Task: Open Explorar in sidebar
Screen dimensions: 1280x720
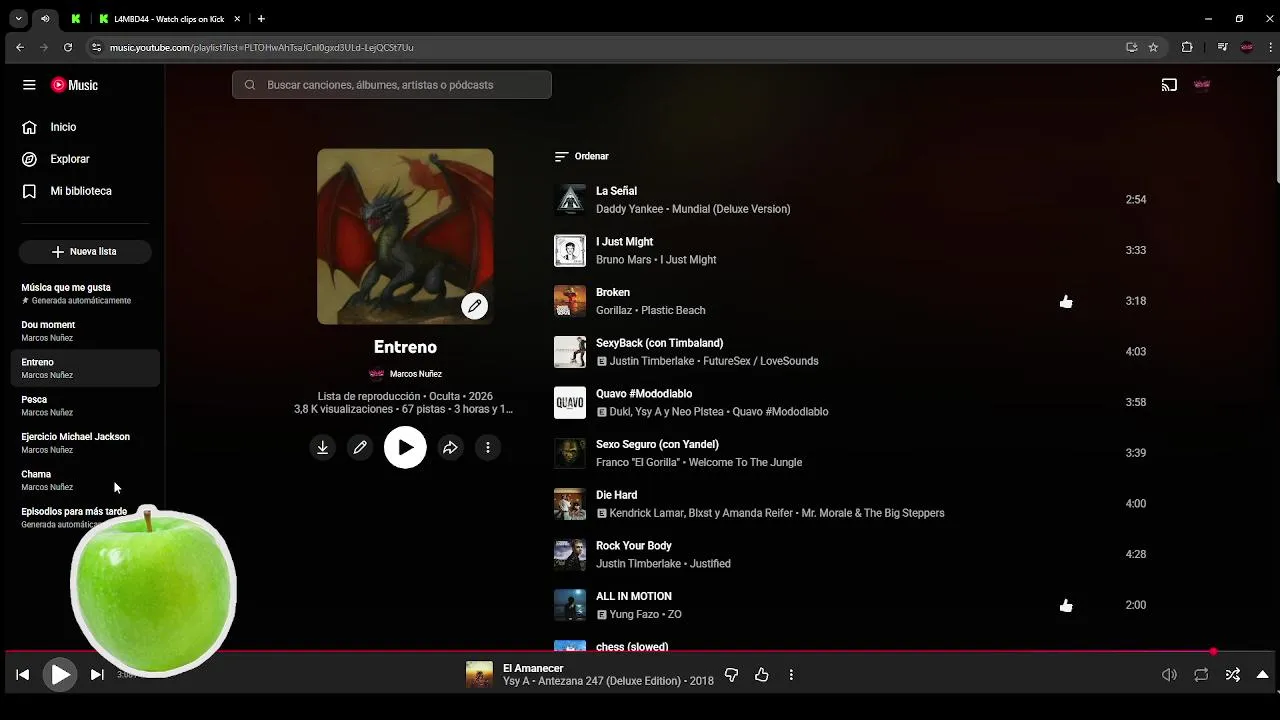Action: tap(84, 159)
